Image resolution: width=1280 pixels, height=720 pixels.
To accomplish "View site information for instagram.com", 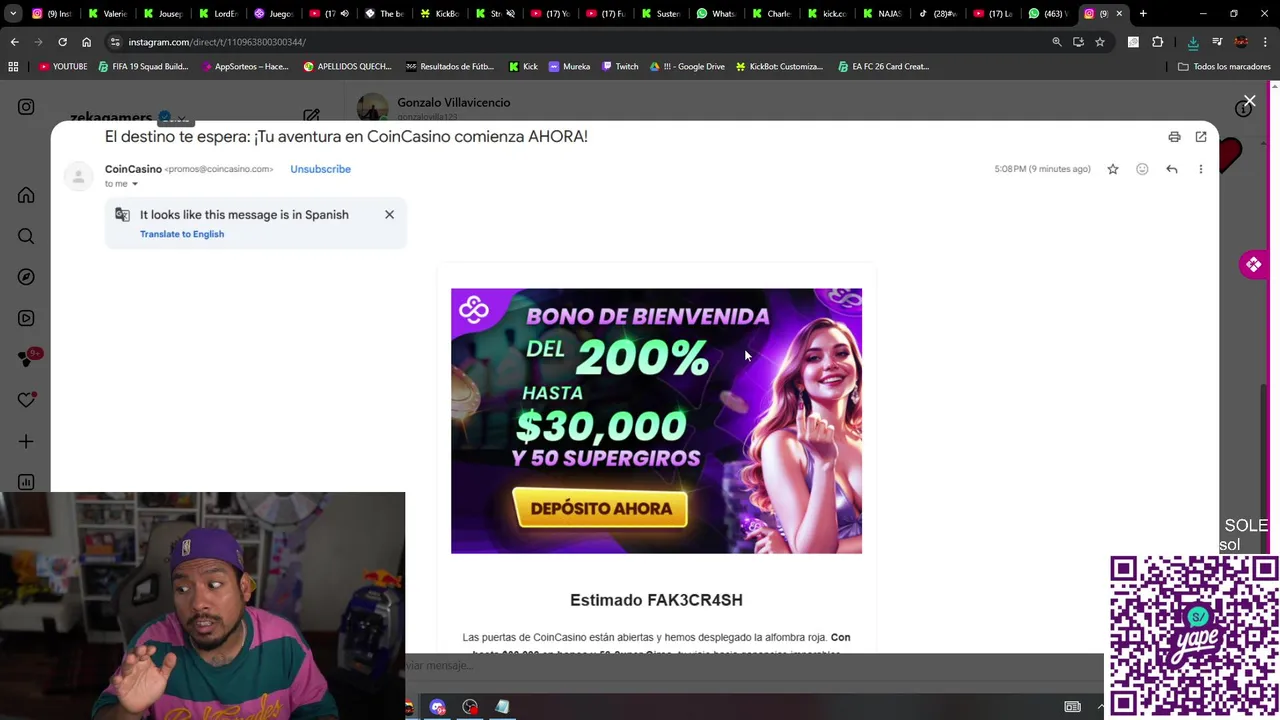I will pos(115,42).
